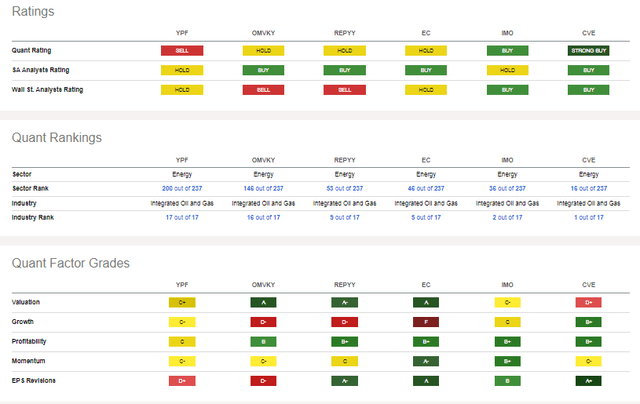Click OMVKY's HOLD Quant Rating badge
This screenshot has height=404, width=640.
[x=263, y=51]
